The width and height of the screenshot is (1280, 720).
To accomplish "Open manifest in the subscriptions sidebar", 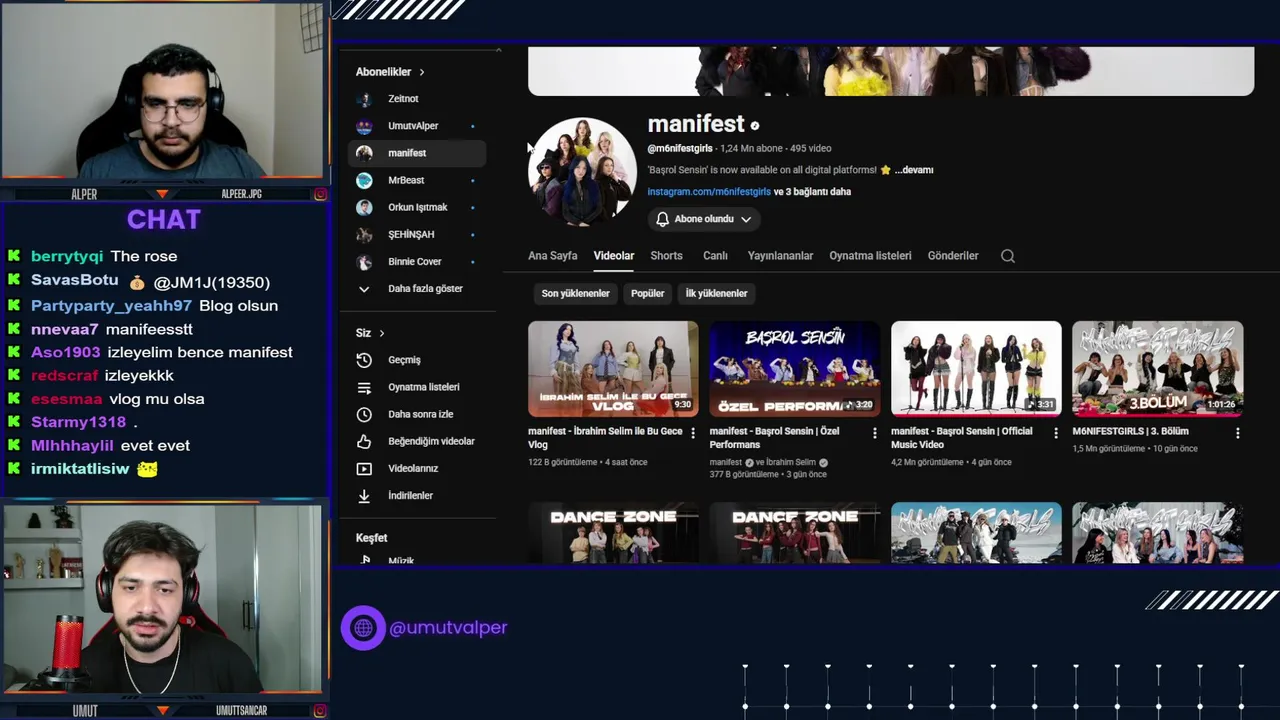I will [417, 153].
